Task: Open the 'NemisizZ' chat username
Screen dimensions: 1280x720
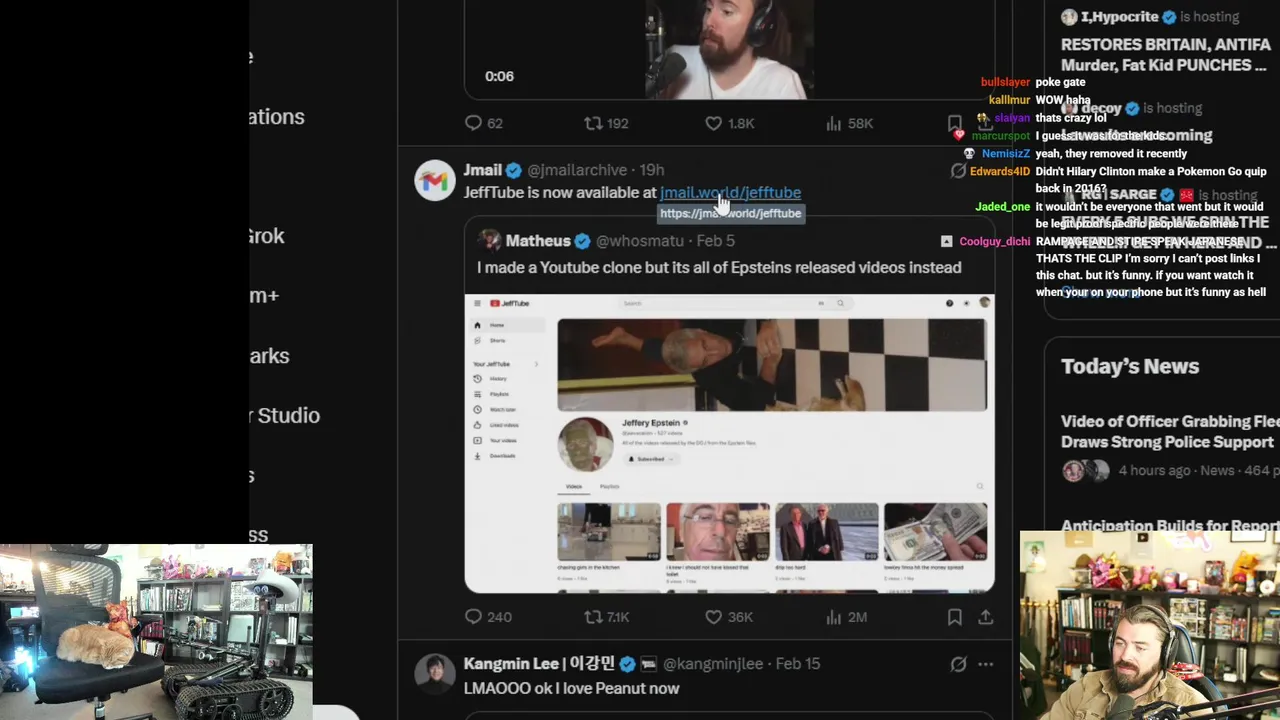Action: point(1005,153)
